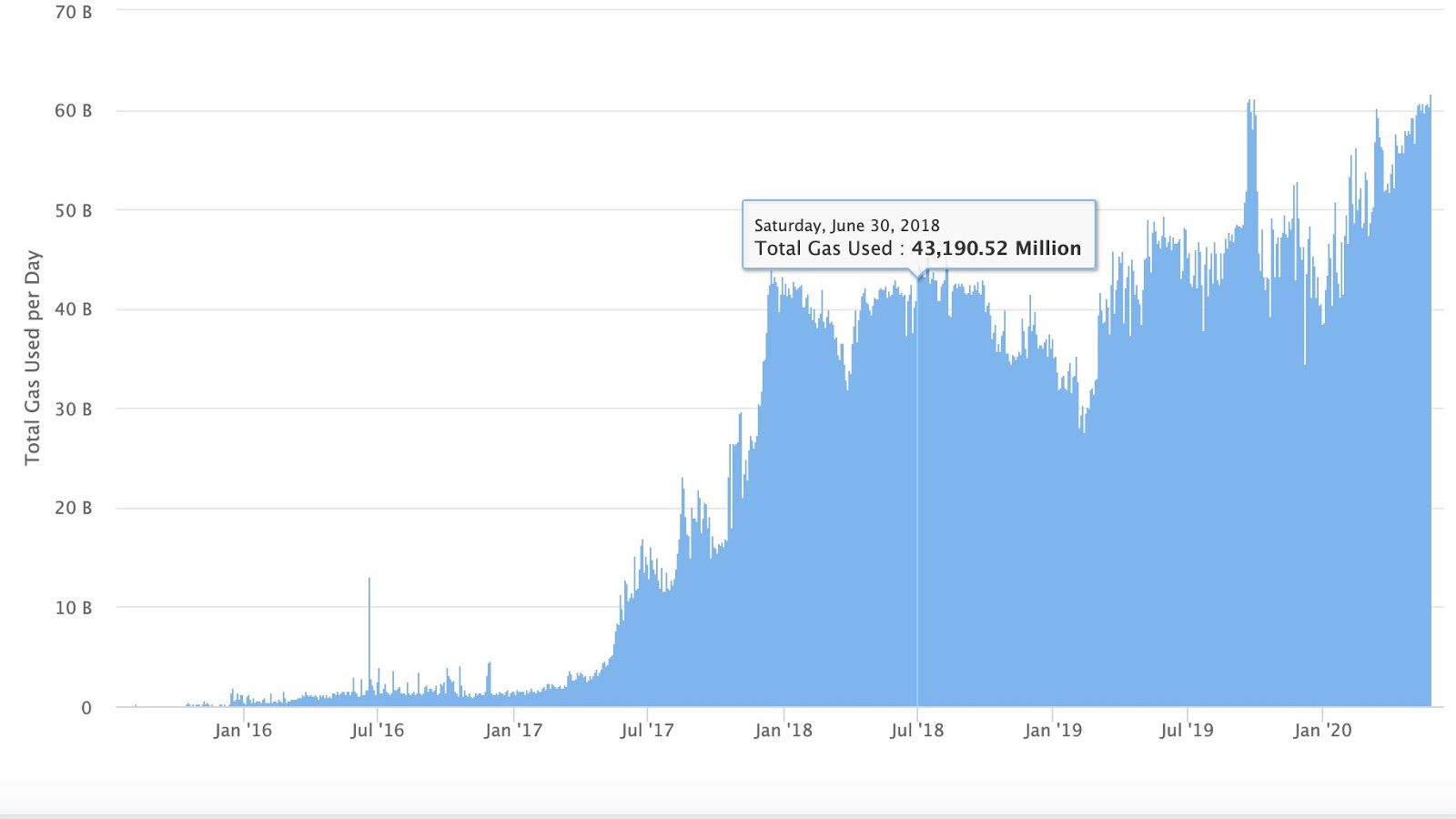
Task: Click the Jan '20 x-axis label
Action: [x=1322, y=730]
